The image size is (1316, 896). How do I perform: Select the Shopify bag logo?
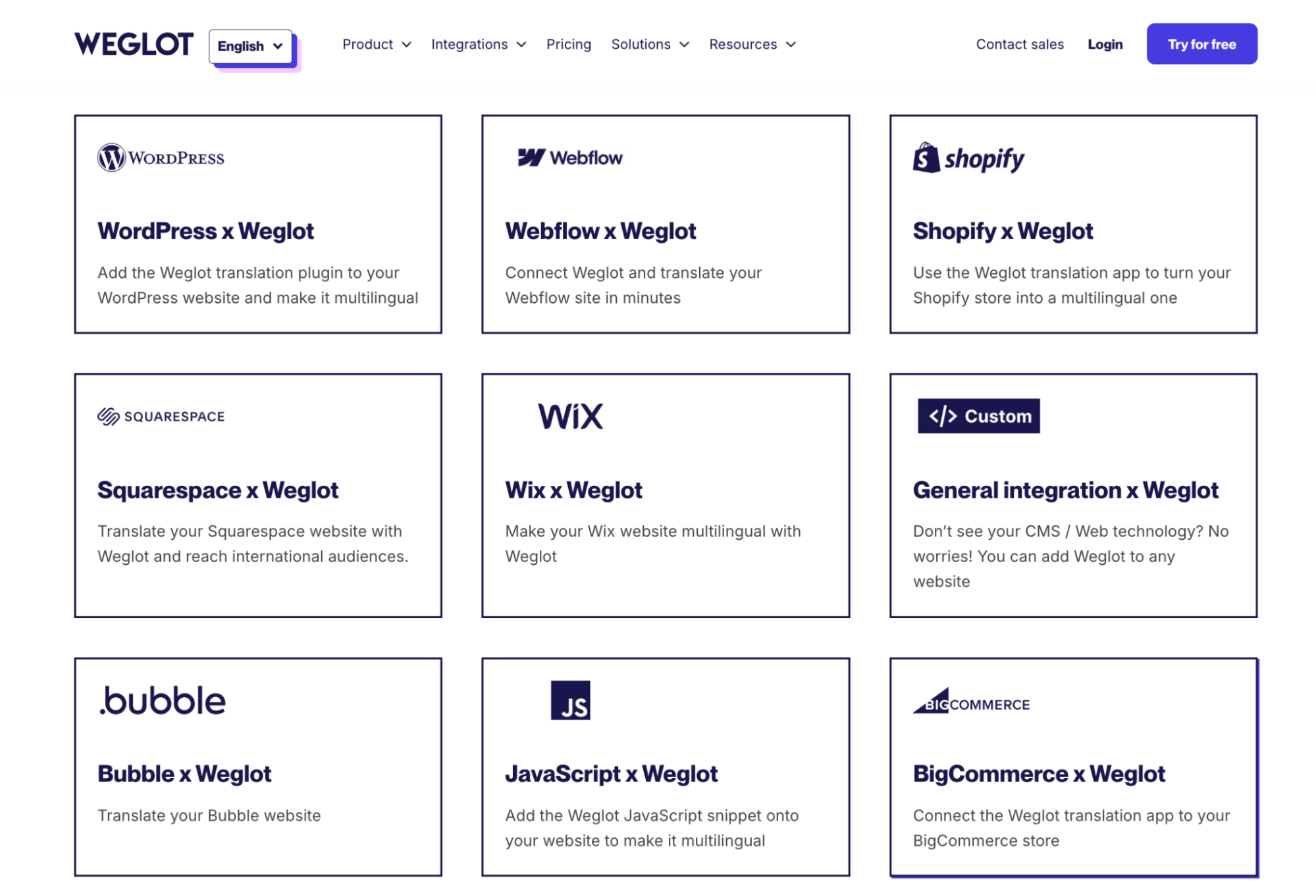[x=924, y=157]
